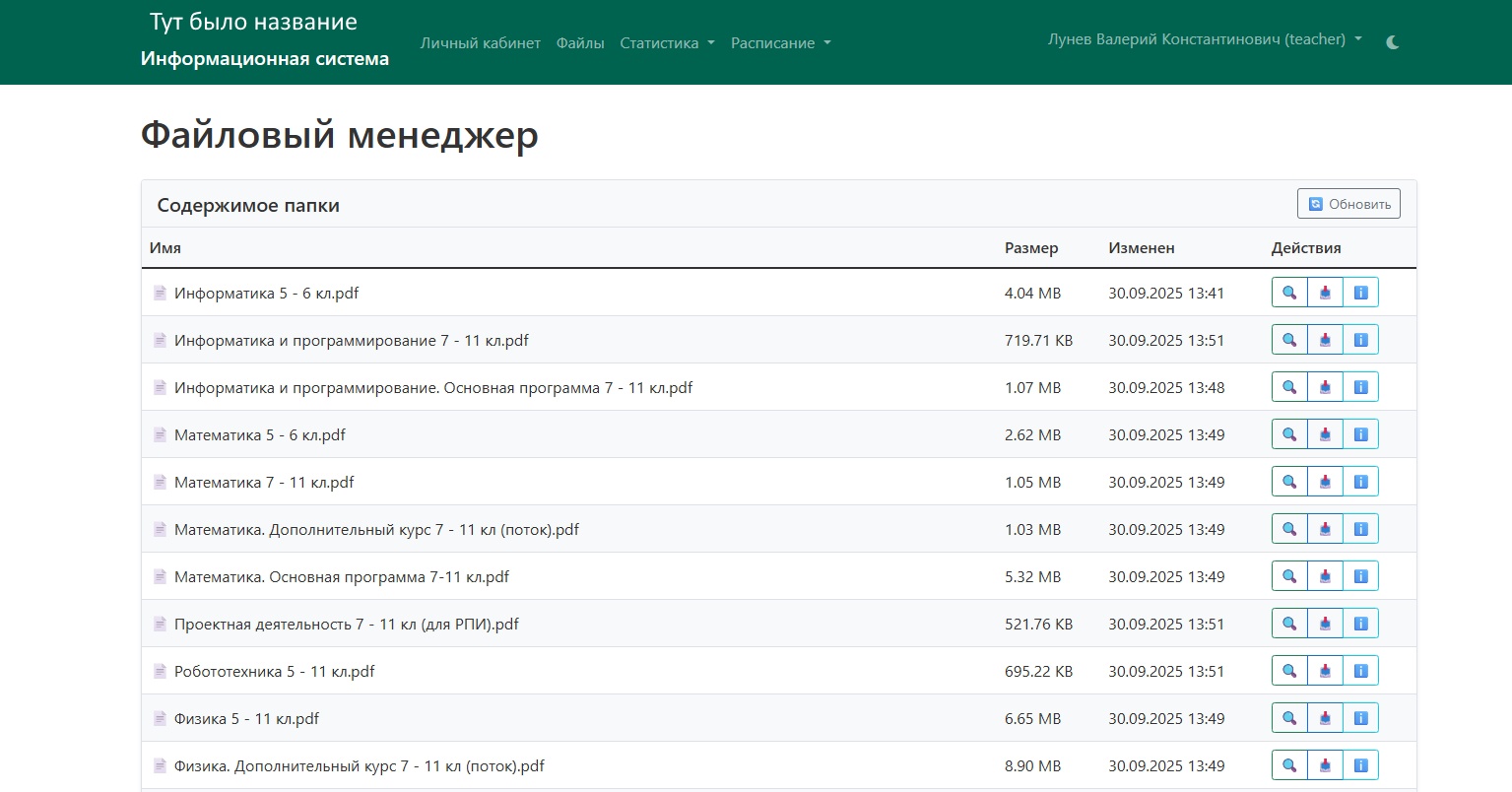Open the teacher account dropdown menu

point(1203,39)
